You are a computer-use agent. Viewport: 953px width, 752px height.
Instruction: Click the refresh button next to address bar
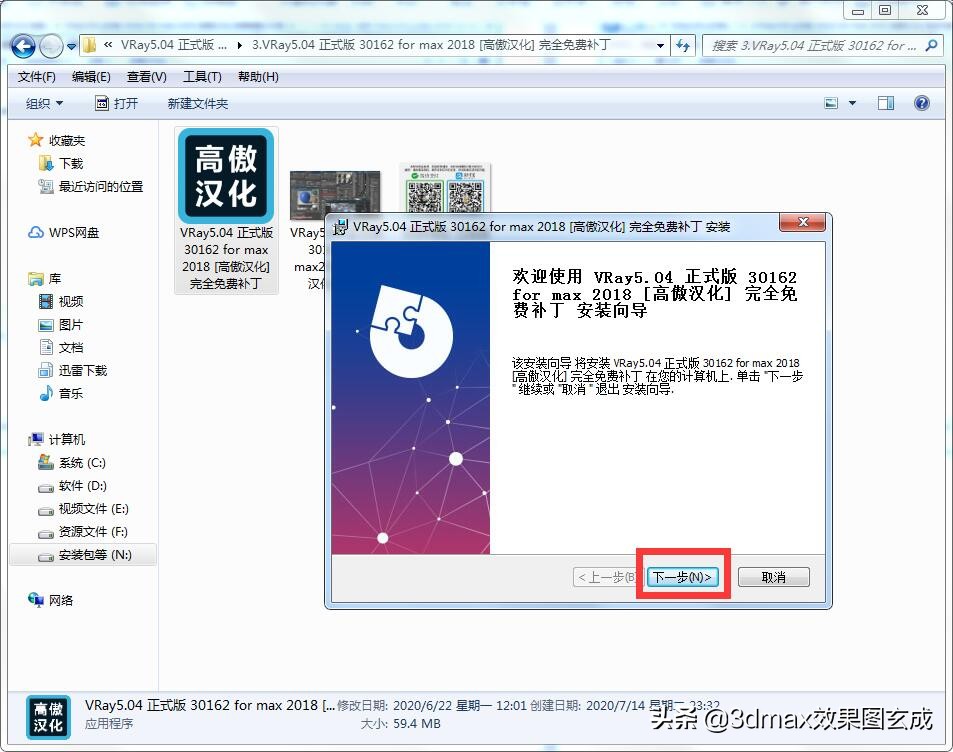coord(683,46)
